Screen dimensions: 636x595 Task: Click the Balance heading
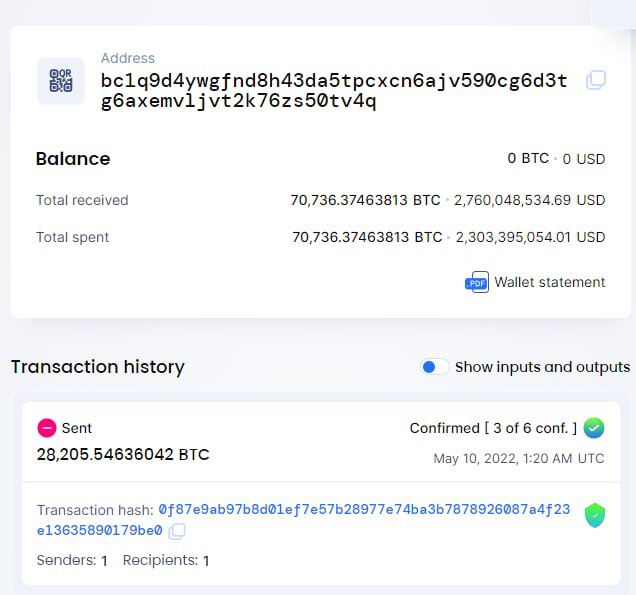[x=73, y=159]
